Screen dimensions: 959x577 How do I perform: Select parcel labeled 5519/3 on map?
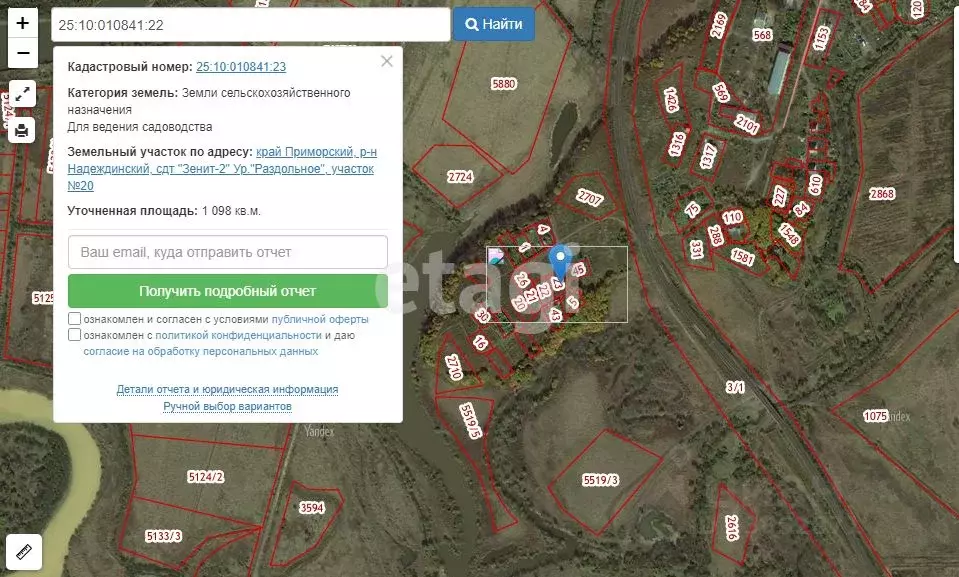601,480
